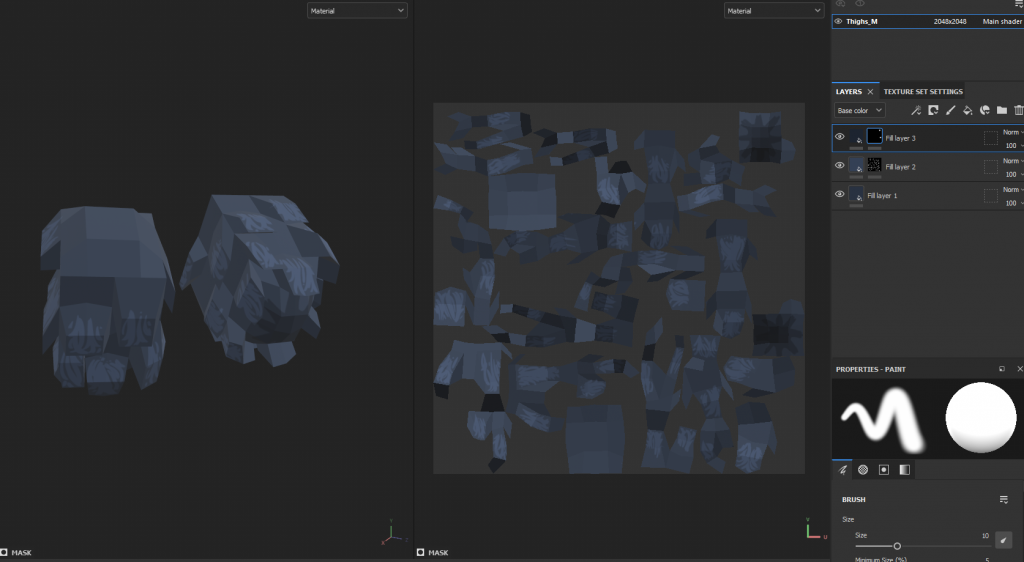1024x562 pixels.
Task: Select the Stencil properties tab icon
Action: pos(884,470)
